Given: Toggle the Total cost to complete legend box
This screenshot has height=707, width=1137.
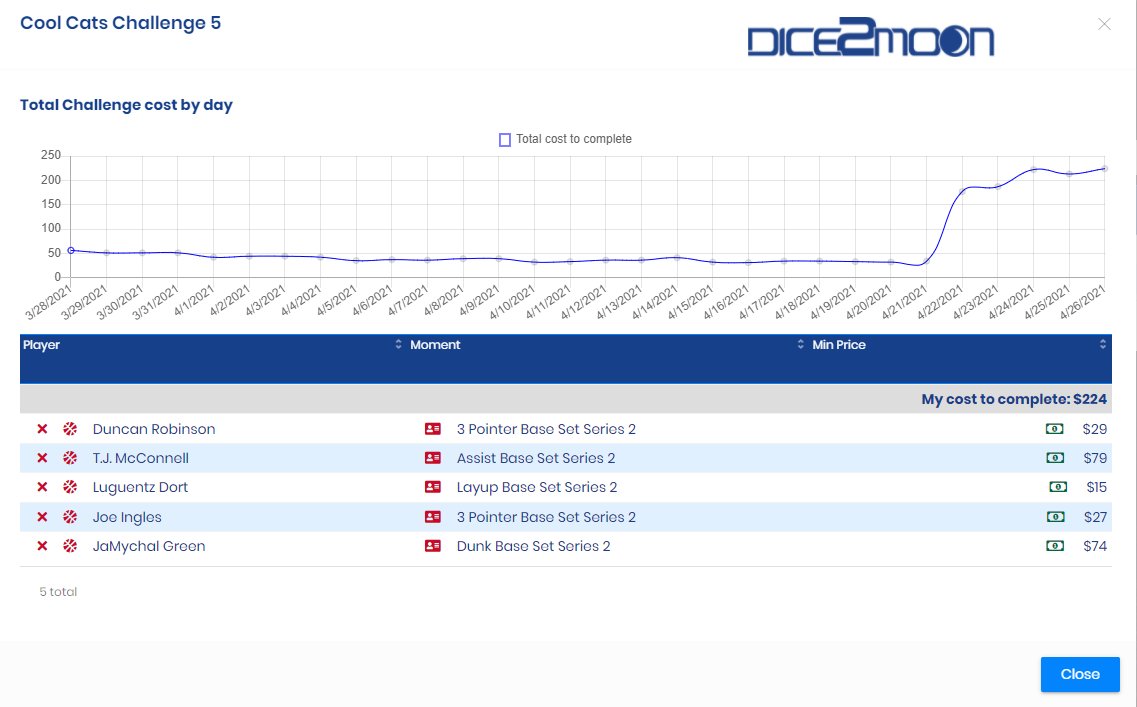Looking at the screenshot, I should 505,139.
